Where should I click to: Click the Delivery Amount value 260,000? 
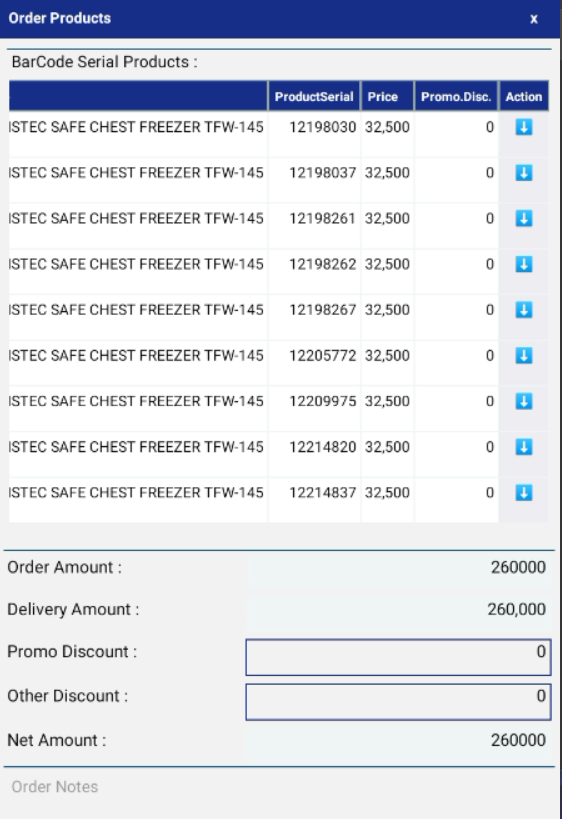pos(517,610)
